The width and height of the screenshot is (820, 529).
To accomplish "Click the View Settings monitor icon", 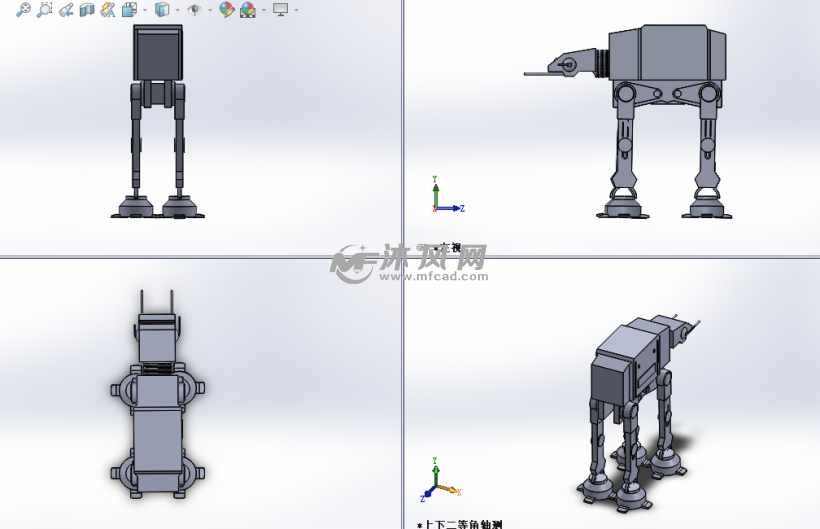I will pos(281,9).
